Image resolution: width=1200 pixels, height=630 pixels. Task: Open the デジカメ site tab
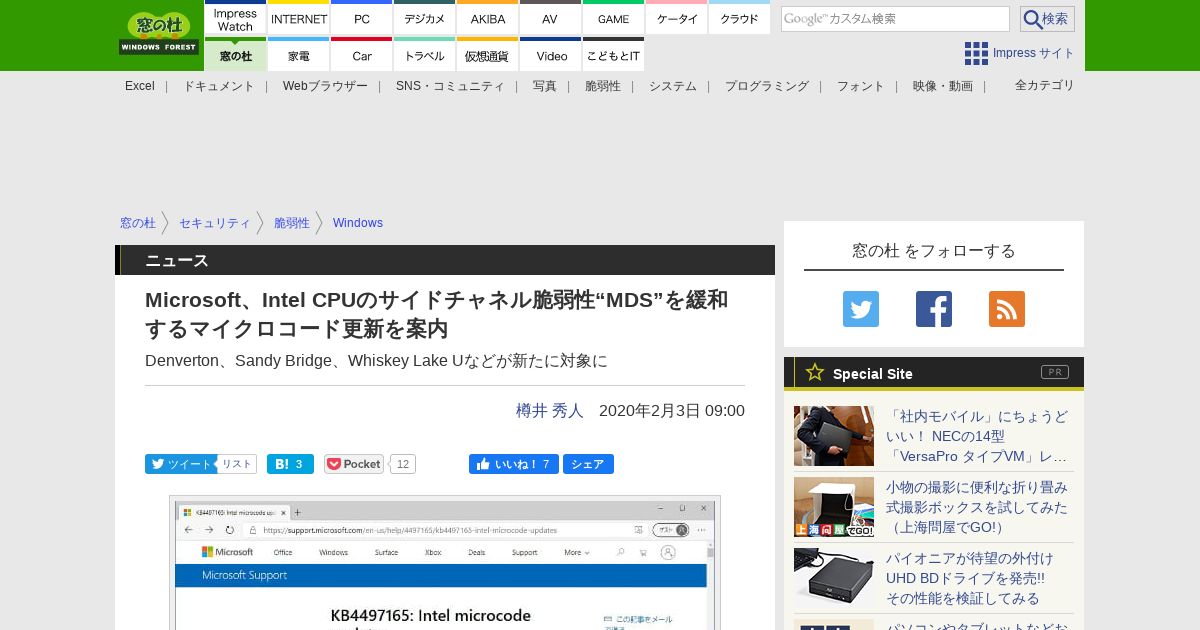tap(424, 19)
